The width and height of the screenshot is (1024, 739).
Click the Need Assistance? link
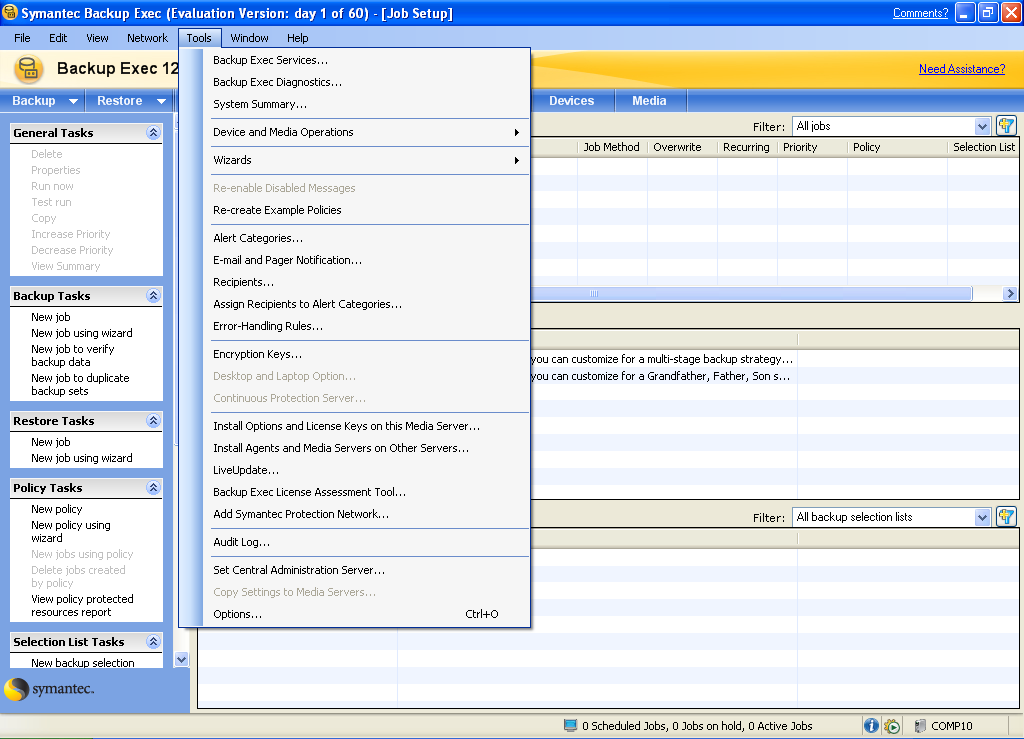[962, 69]
